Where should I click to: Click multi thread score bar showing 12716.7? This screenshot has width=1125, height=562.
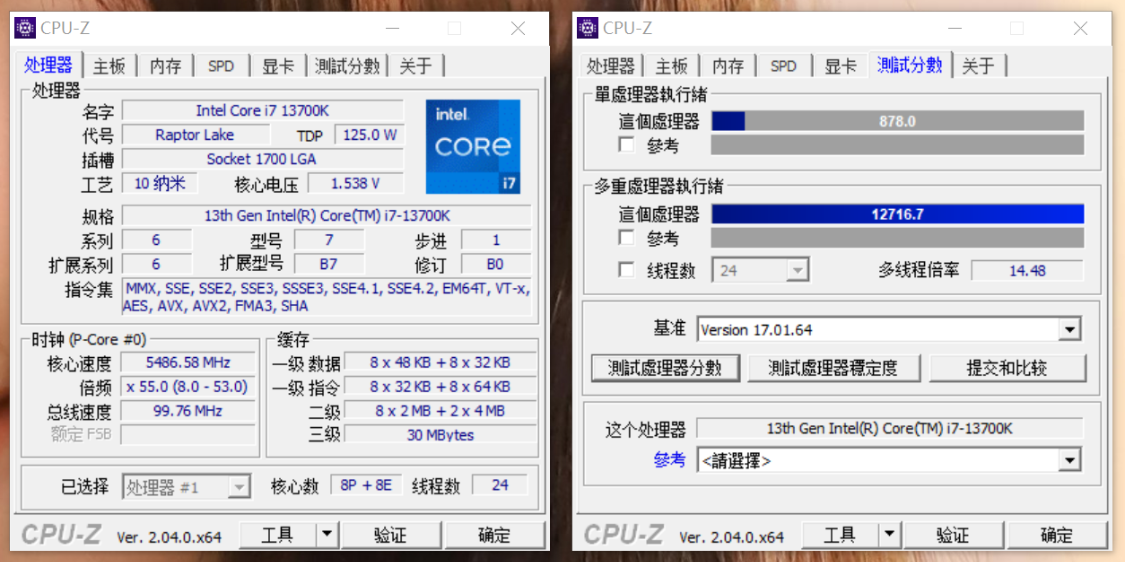[898, 214]
